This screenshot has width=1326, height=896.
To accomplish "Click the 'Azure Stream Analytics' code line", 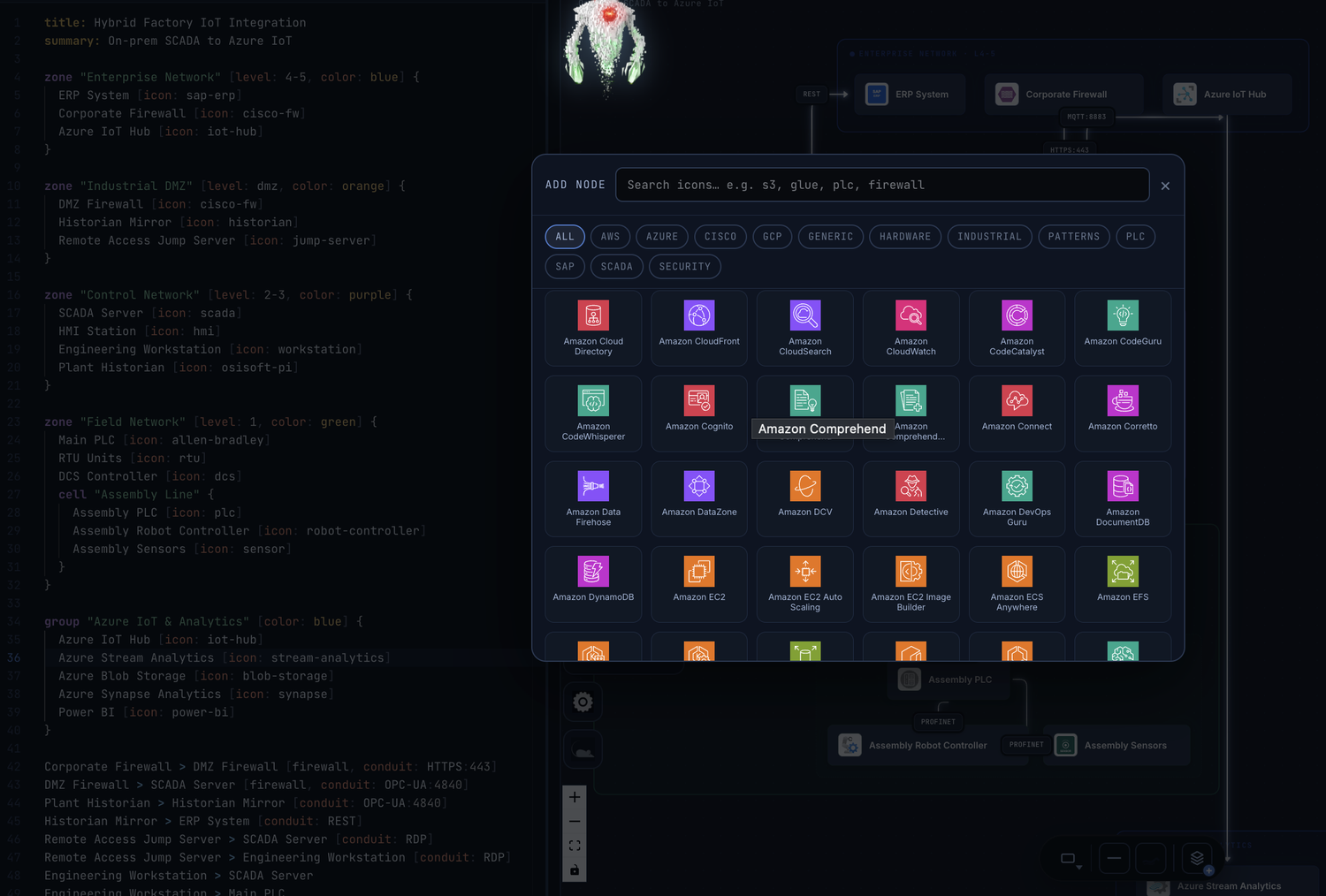I will 225,658.
